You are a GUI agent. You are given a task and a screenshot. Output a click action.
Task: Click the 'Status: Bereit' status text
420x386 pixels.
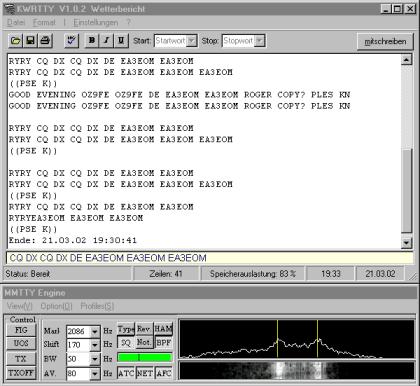click(x=28, y=274)
